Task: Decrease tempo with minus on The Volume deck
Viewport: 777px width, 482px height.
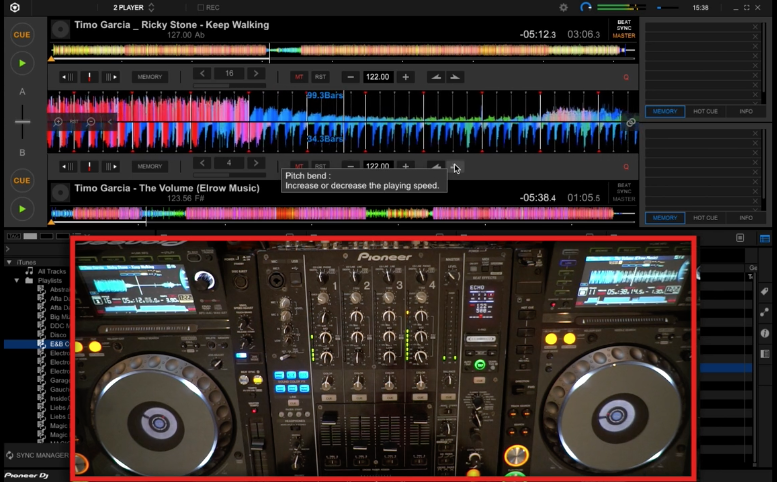Action: click(350, 166)
